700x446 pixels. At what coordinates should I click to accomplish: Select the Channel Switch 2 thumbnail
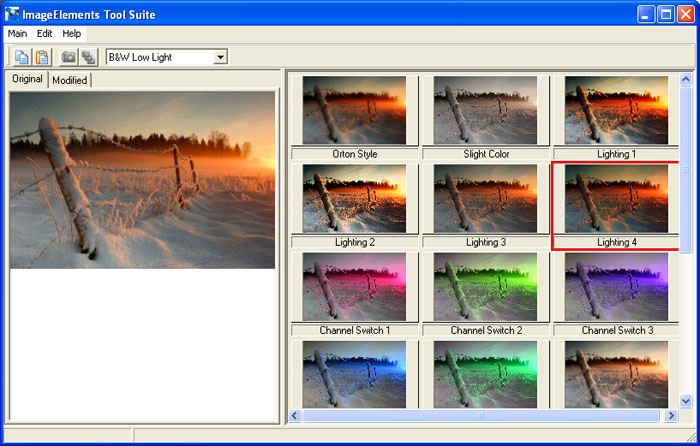coord(485,287)
